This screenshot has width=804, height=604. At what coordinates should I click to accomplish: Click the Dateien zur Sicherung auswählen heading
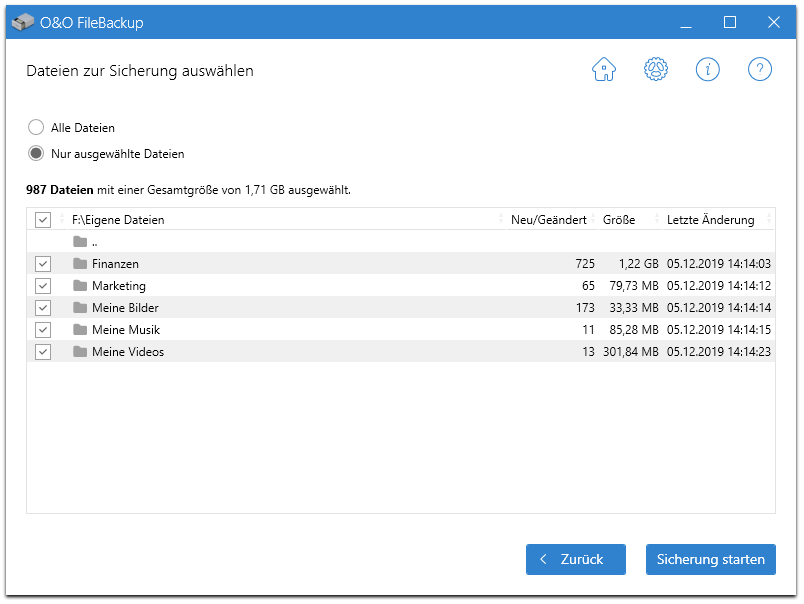(140, 71)
